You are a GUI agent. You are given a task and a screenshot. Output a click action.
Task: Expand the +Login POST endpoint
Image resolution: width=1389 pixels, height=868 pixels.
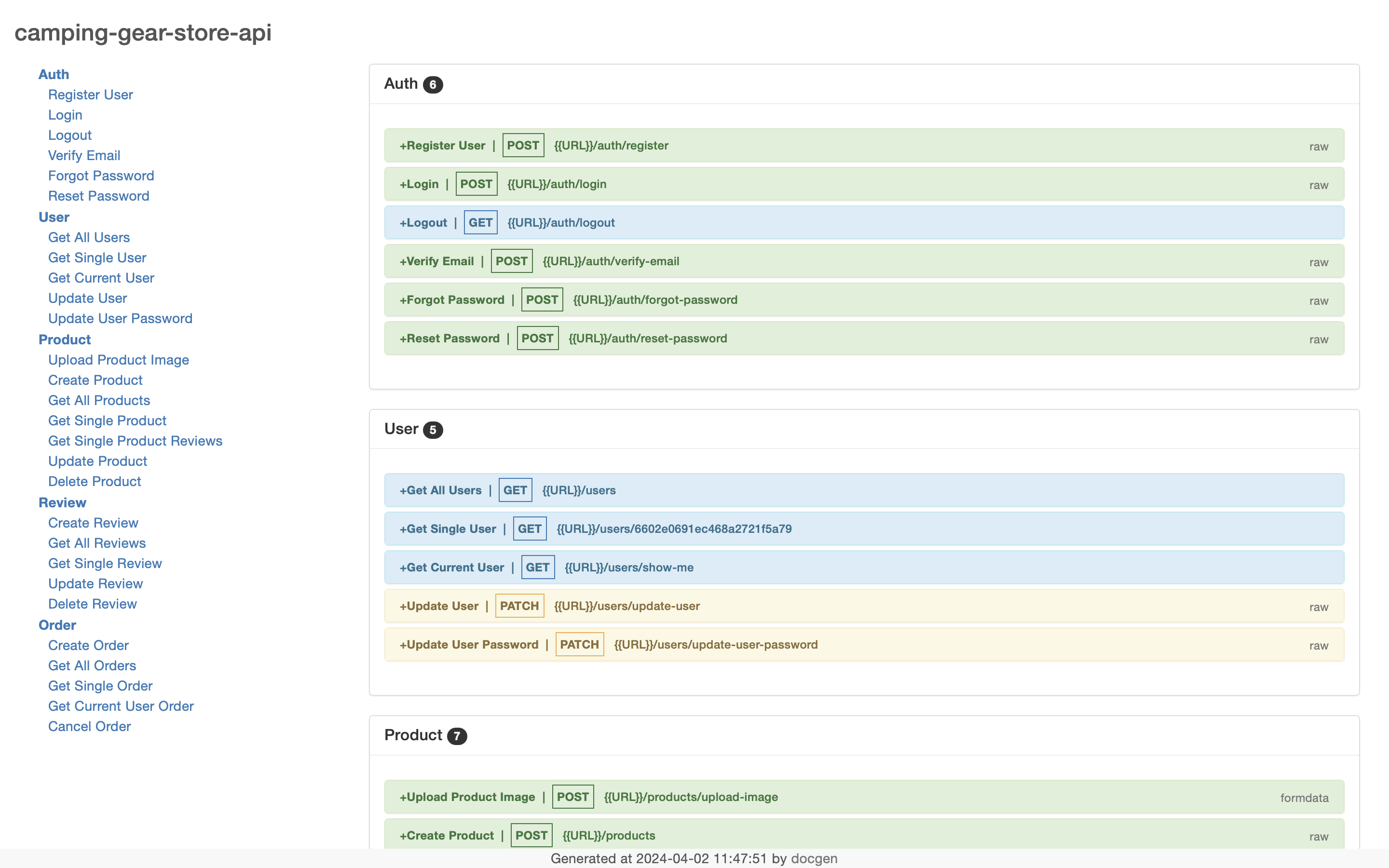419,184
